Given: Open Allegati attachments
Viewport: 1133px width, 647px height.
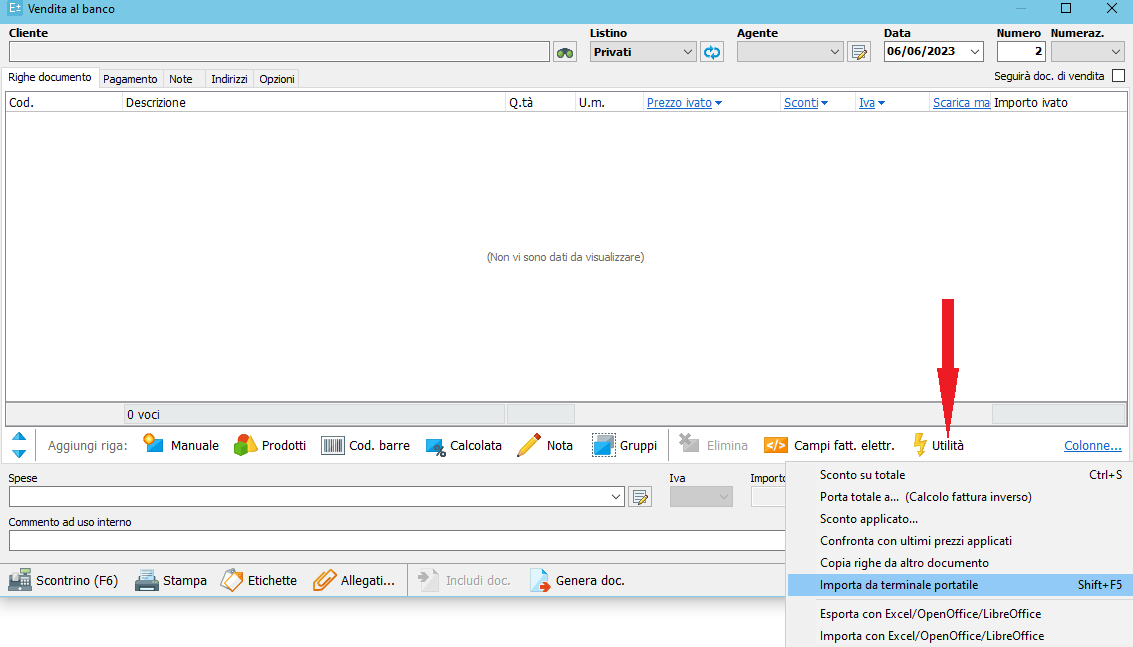Looking at the screenshot, I should tap(354, 580).
